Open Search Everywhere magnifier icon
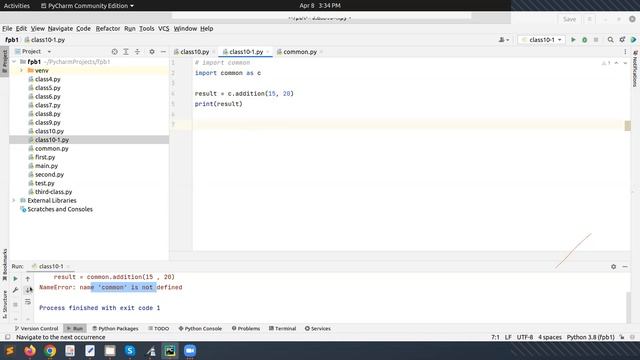The height and width of the screenshot is (360, 640). tap(611, 40)
